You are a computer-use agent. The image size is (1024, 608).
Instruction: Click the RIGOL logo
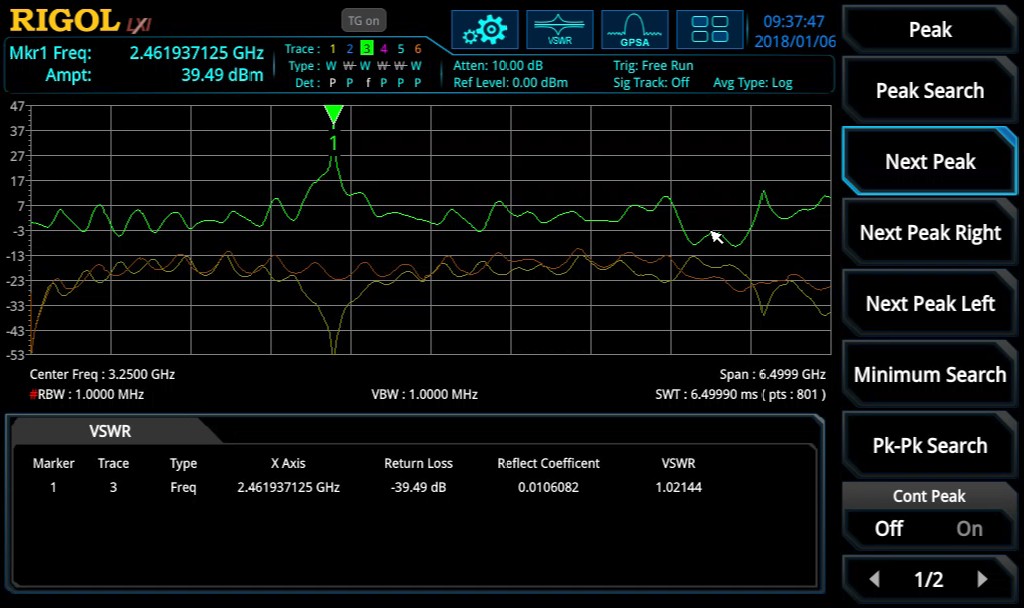(60, 18)
